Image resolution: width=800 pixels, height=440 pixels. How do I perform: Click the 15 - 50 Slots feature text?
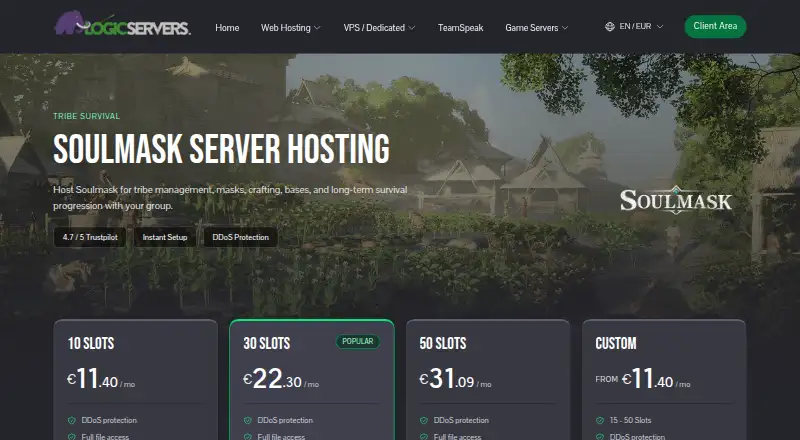click(631, 421)
